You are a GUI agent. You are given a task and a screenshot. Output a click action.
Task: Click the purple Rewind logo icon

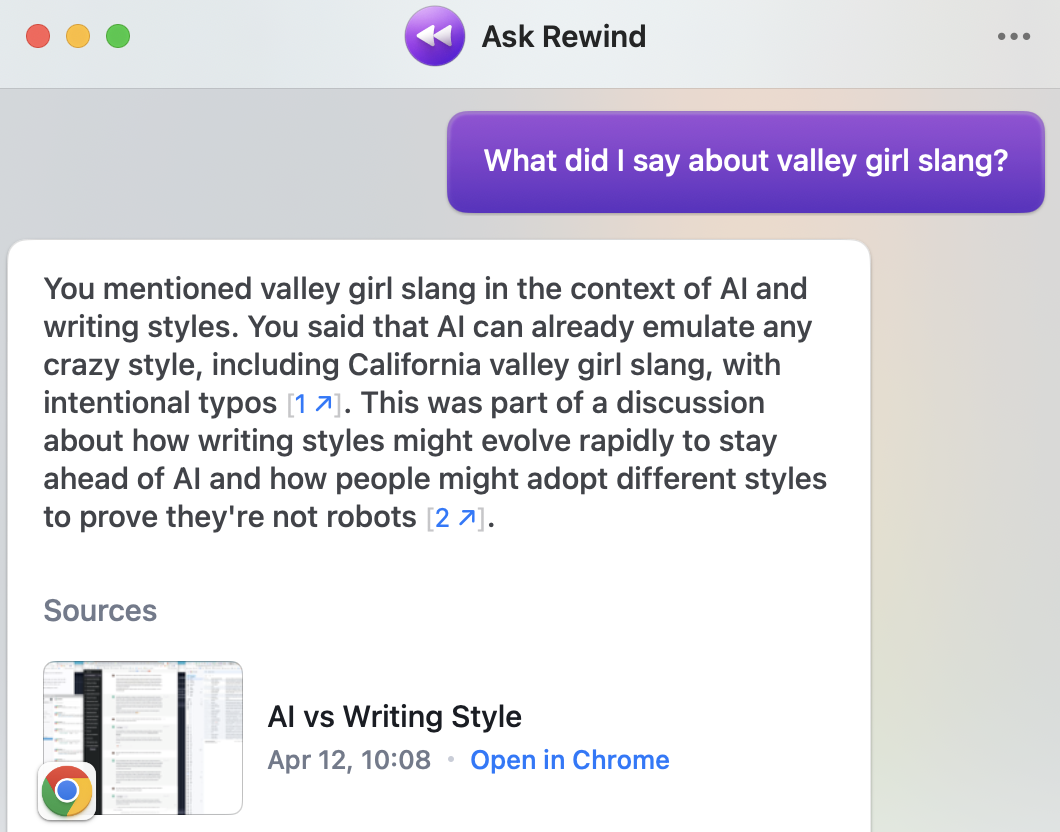435,36
